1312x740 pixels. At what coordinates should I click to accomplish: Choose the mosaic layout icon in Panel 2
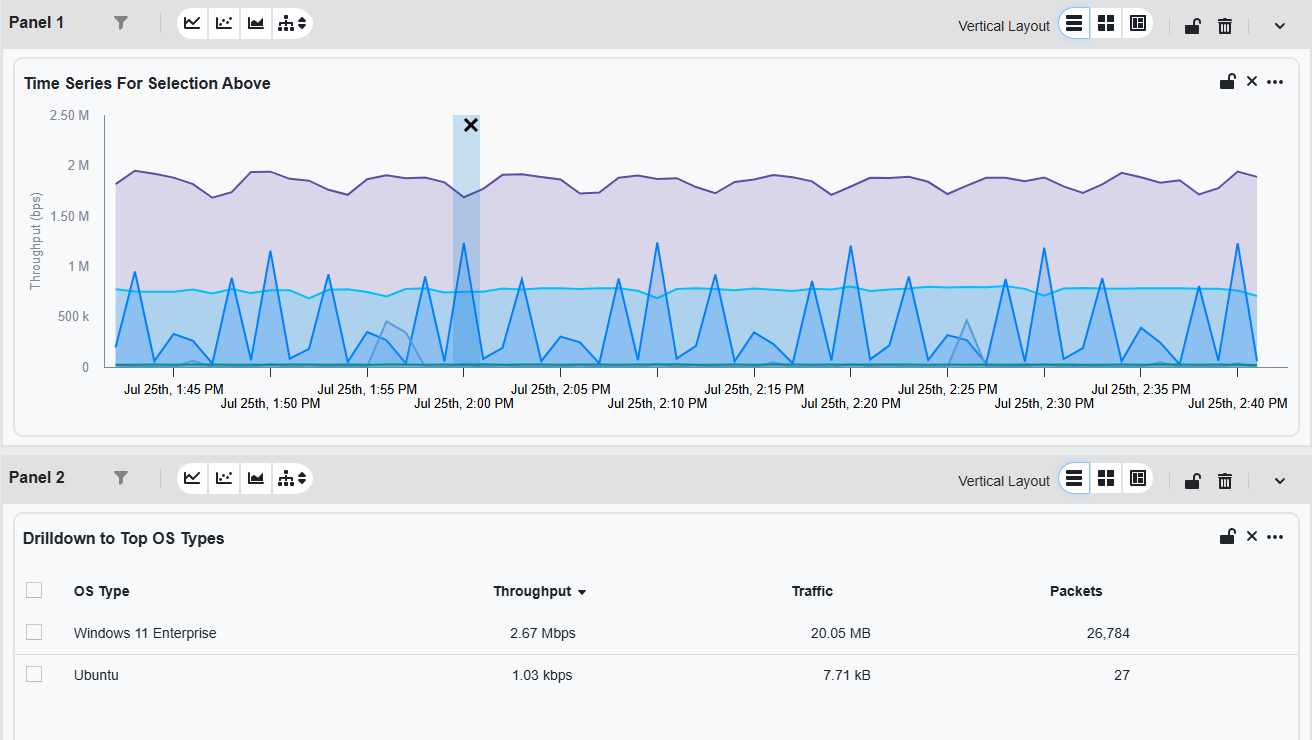(x=1137, y=479)
